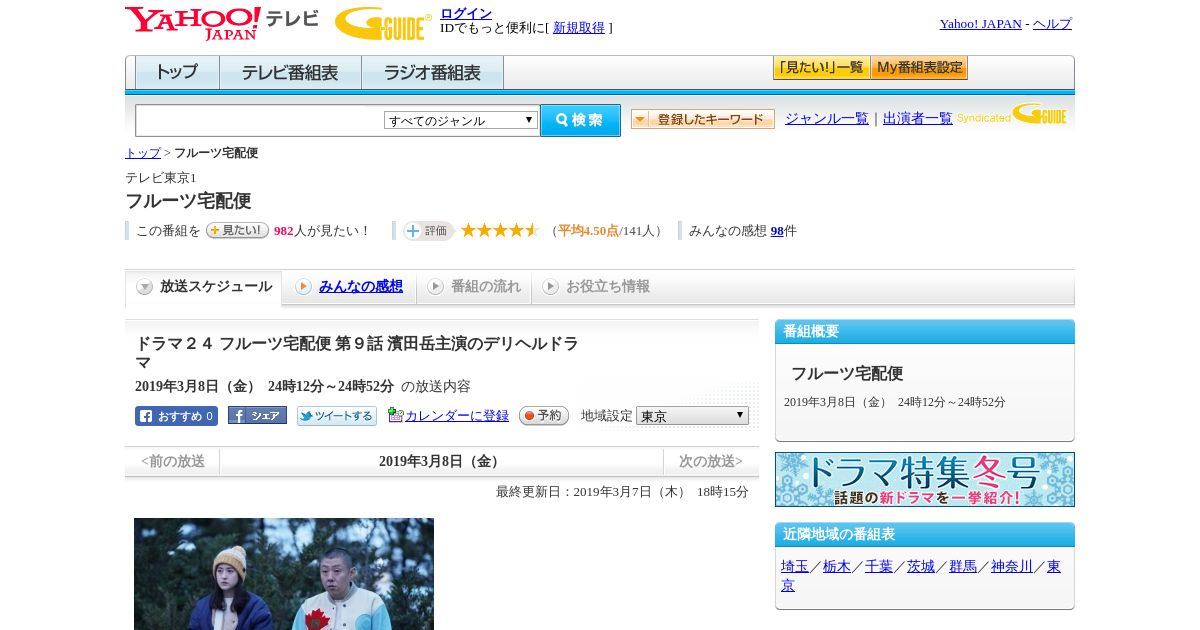The width and height of the screenshot is (1200, 630).
Task: Open 栃木 regional listing link
Action: [837, 567]
